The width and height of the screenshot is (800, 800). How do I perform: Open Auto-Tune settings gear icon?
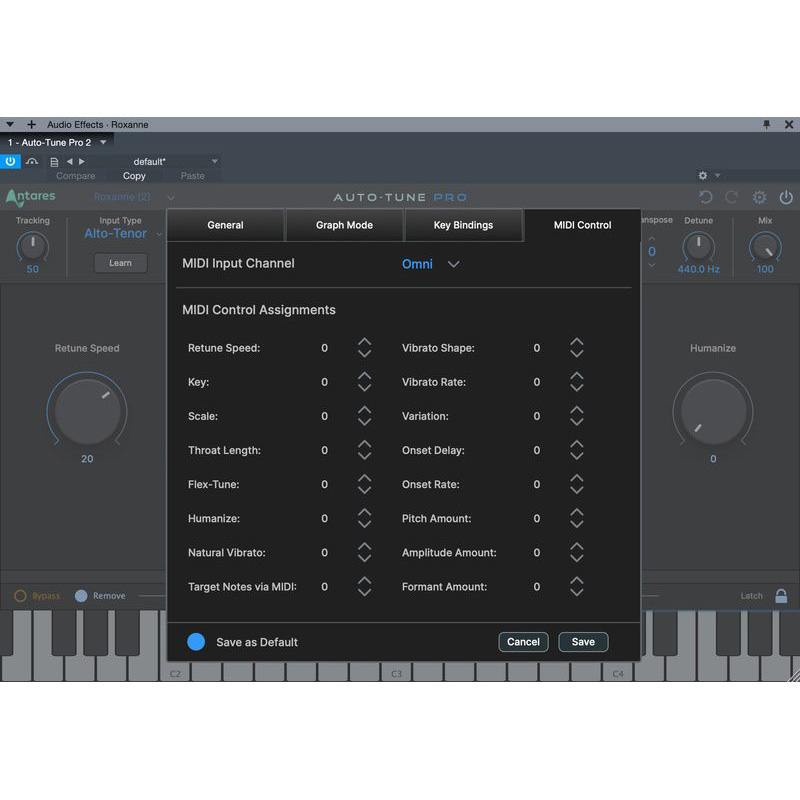[759, 197]
